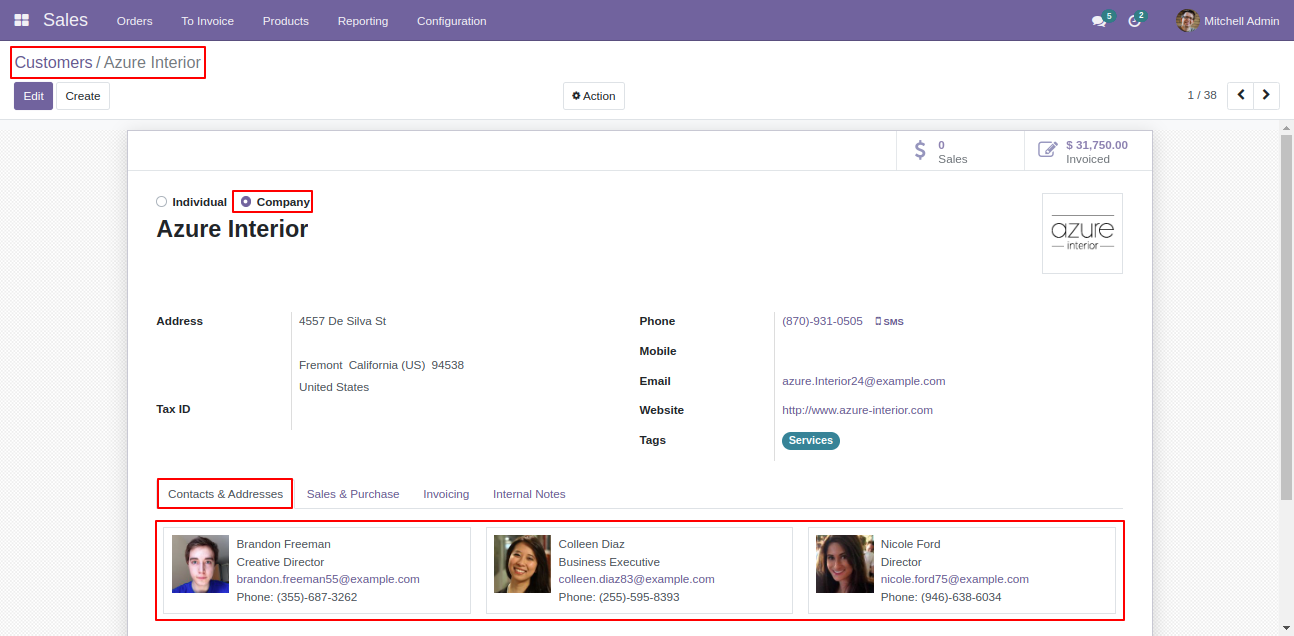Open the Mitchell Admin user menu
1294x636 pixels.
[x=1228, y=21]
